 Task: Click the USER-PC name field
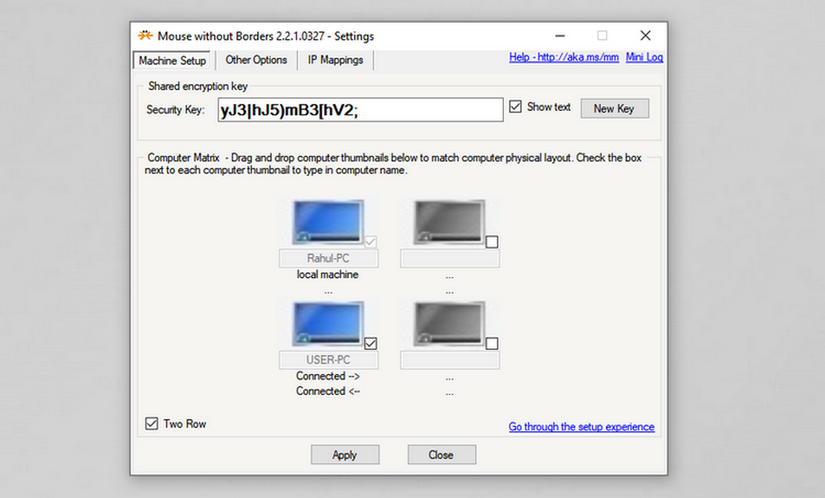click(328, 360)
